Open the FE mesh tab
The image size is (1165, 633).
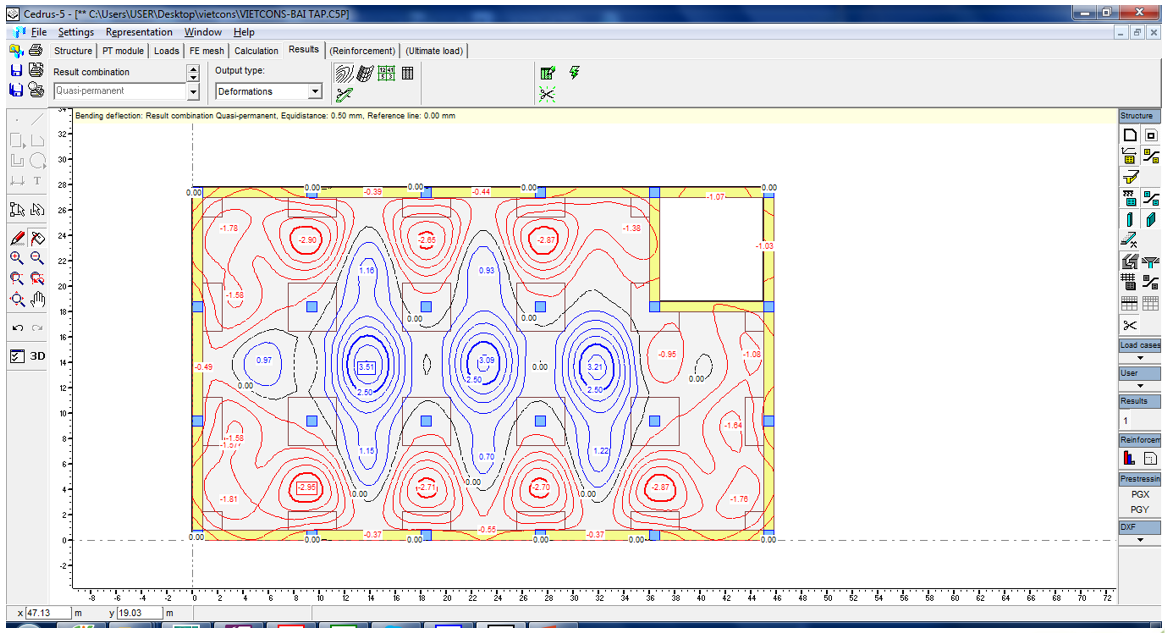[x=207, y=51]
